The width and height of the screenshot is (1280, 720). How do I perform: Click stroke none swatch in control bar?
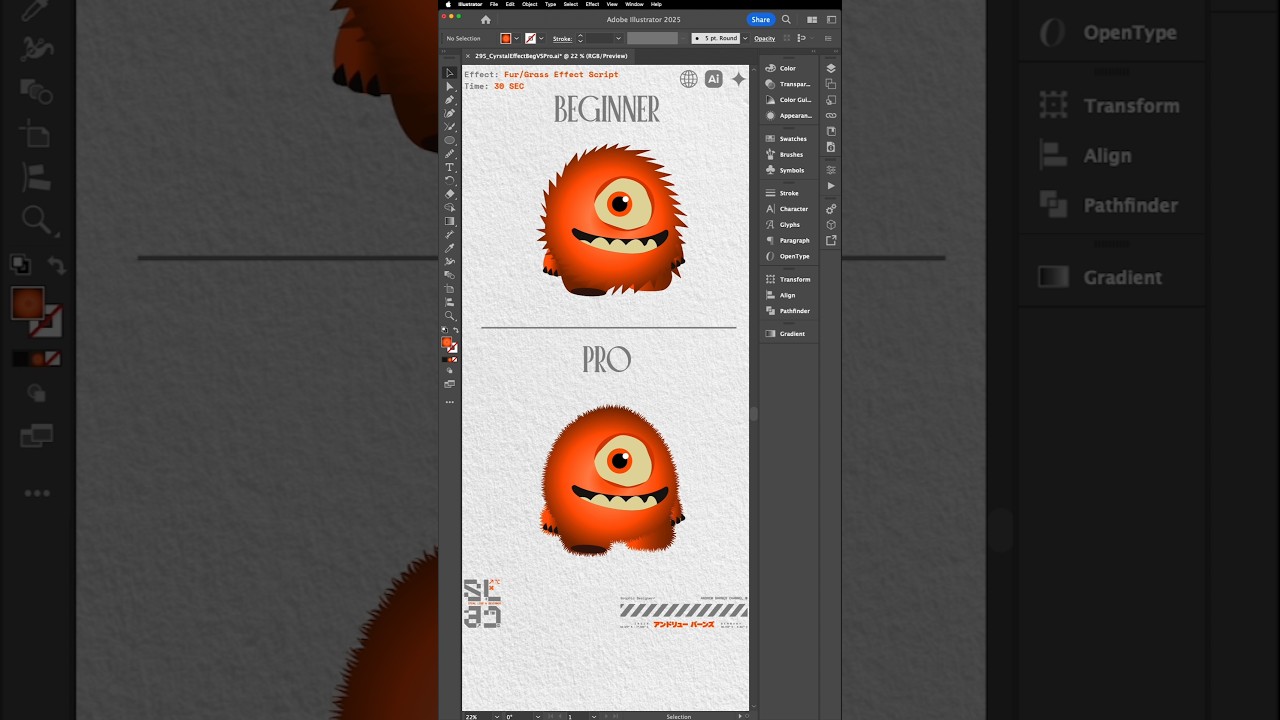tap(531, 38)
